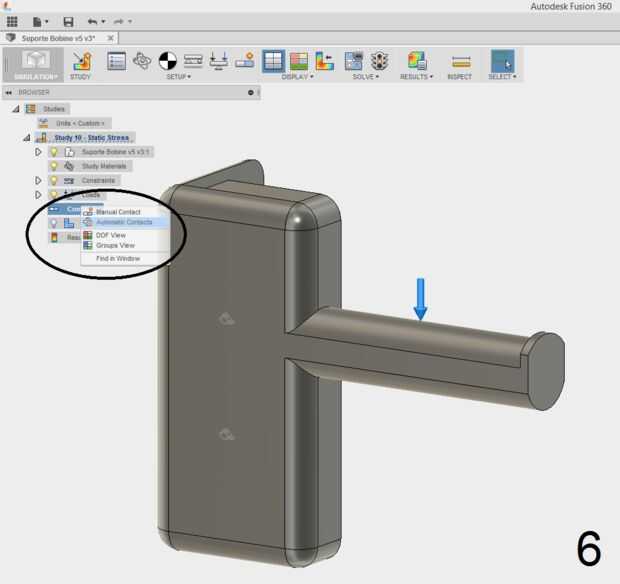The image size is (620, 584).
Task: Show the DOF view icon
Action: (x=299, y=61)
